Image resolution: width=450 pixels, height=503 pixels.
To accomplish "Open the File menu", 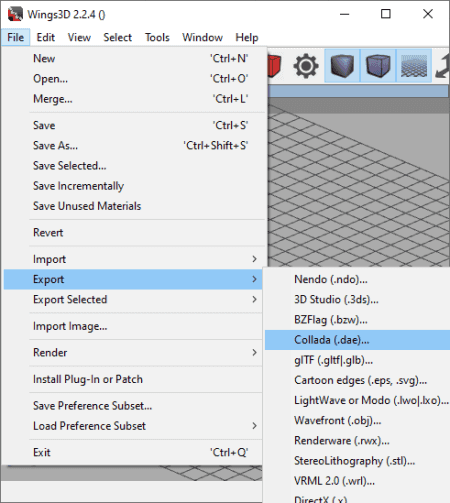I will point(16,37).
